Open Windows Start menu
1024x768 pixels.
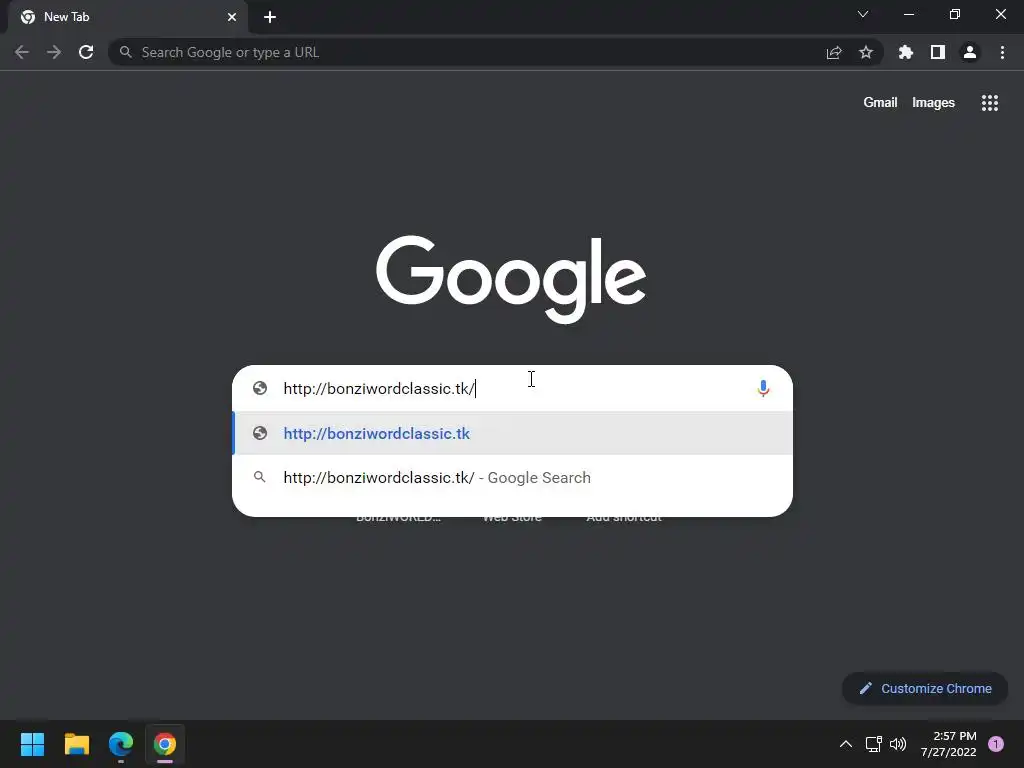point(32,744)
